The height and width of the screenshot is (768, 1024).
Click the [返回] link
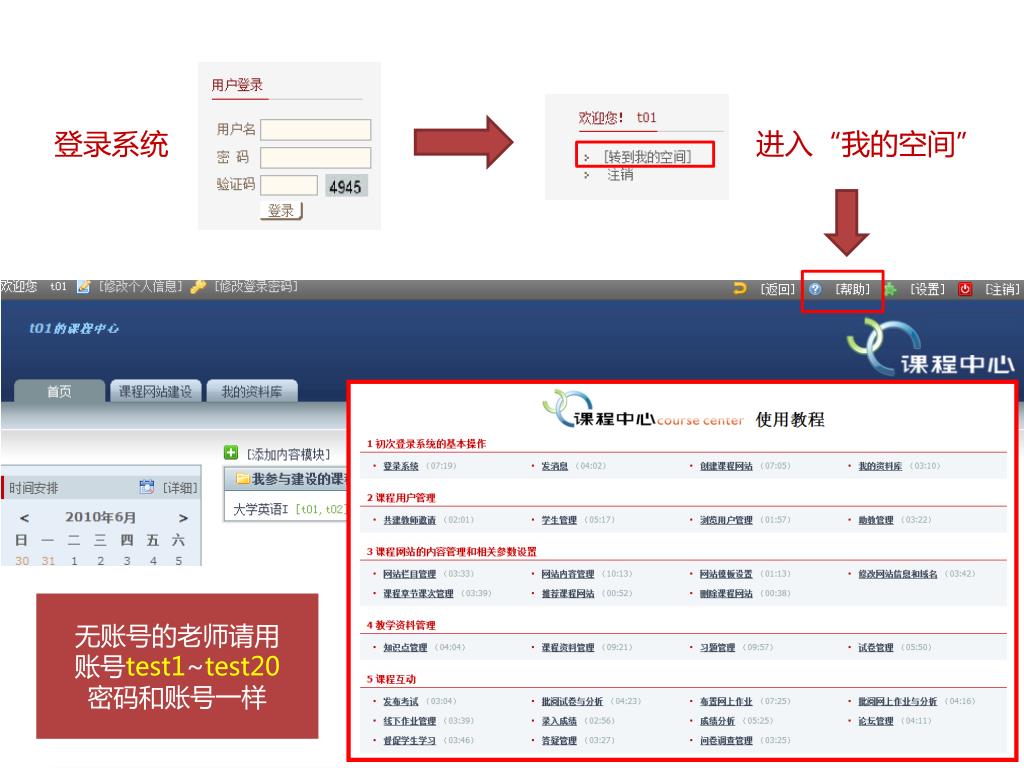pos(777,289)
